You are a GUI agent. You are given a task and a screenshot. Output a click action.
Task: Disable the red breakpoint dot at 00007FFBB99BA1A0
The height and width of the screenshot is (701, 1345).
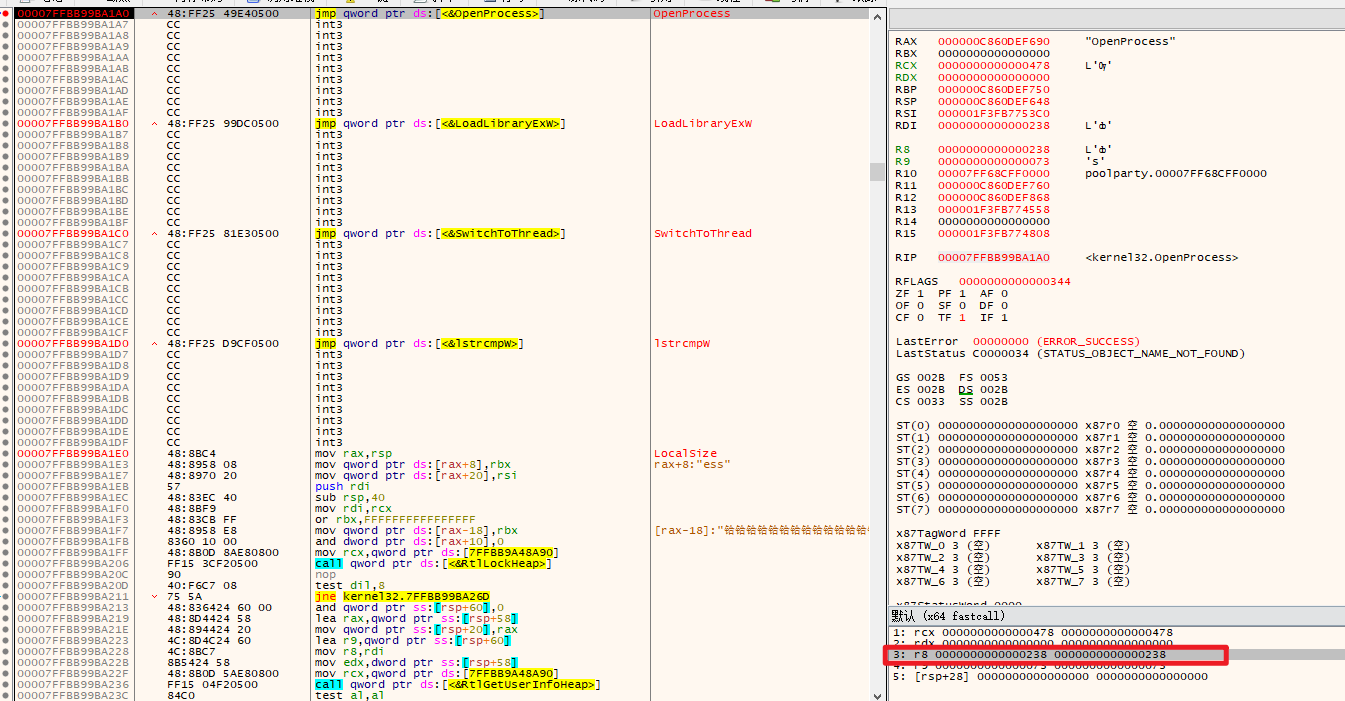pos(8,14)
